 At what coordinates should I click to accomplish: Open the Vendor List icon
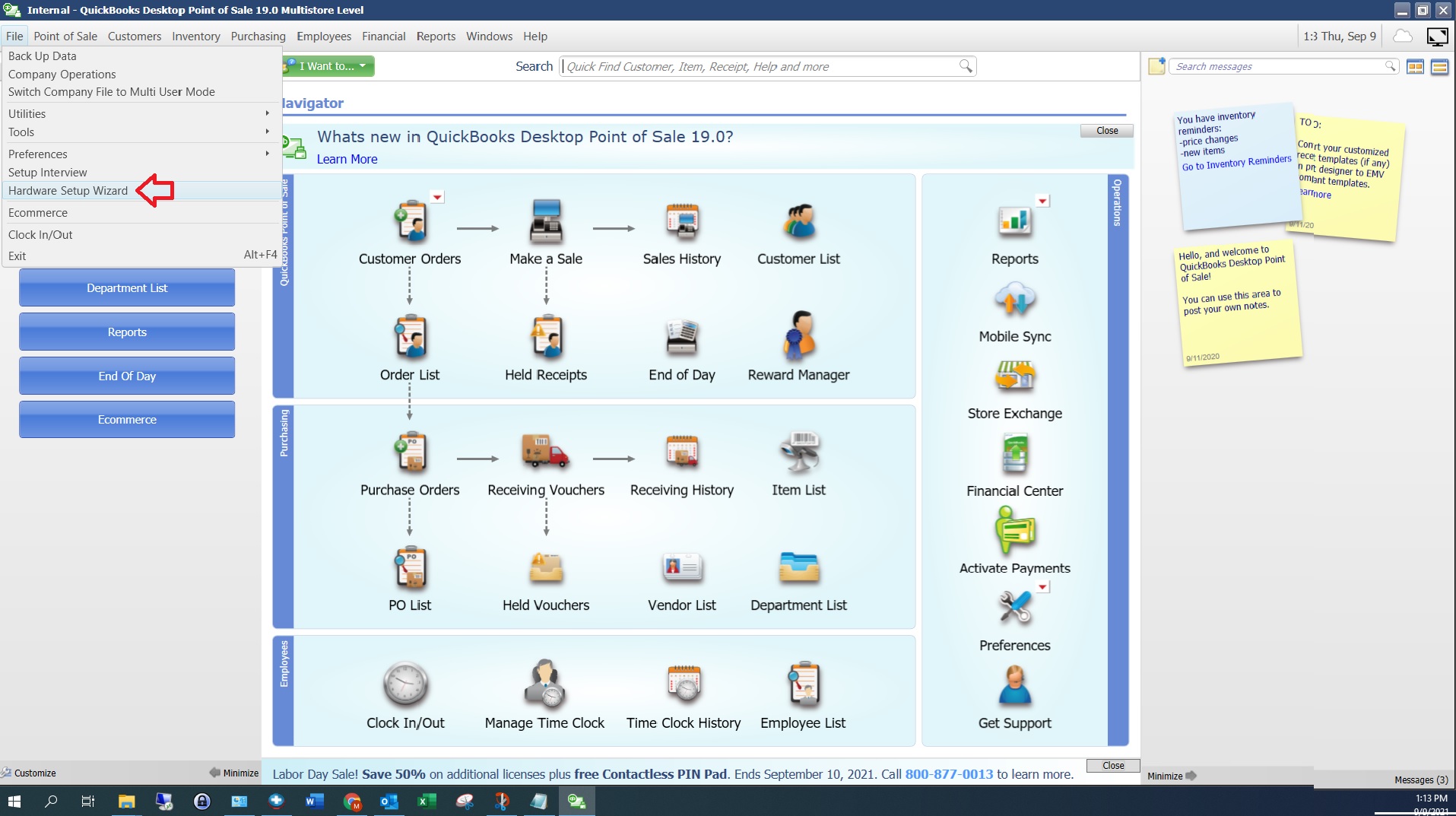[682, 567]
